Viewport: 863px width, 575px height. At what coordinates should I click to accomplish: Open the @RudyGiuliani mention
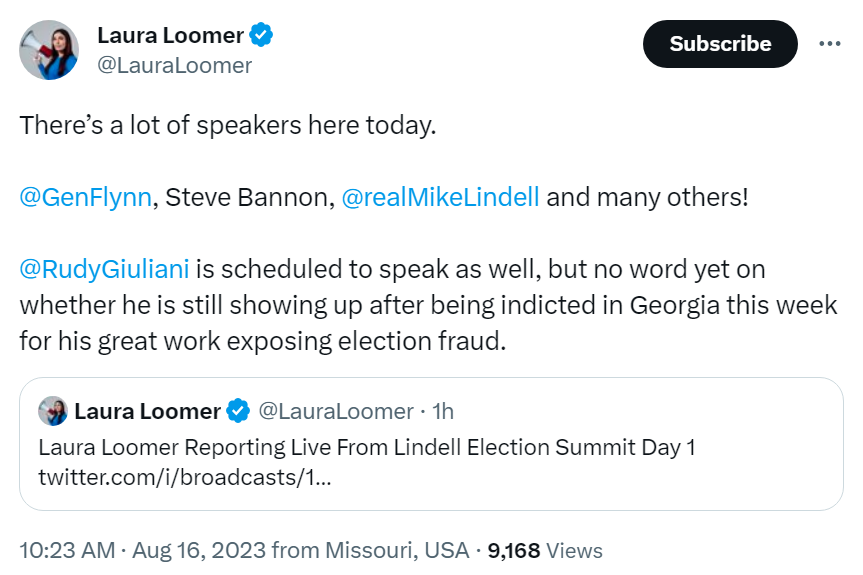tap(105, 269)
